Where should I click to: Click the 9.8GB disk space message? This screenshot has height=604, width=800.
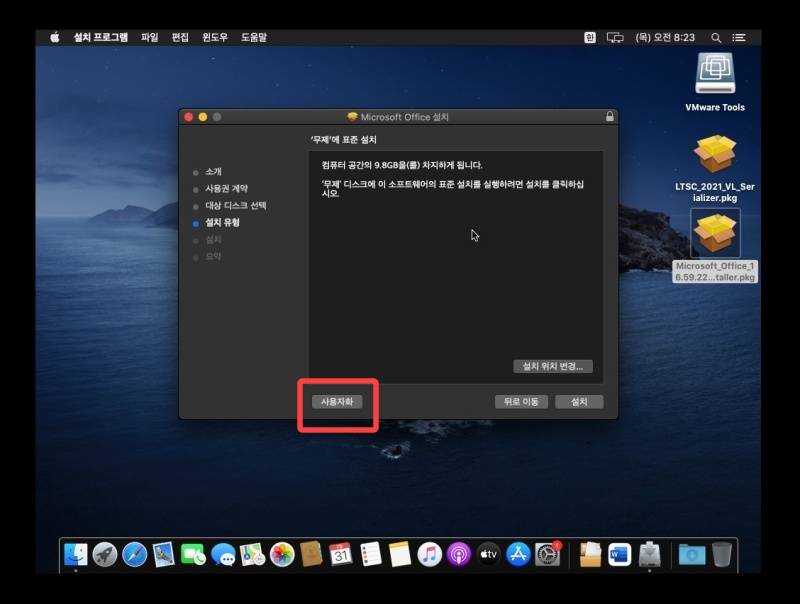(x=402, y=165)
